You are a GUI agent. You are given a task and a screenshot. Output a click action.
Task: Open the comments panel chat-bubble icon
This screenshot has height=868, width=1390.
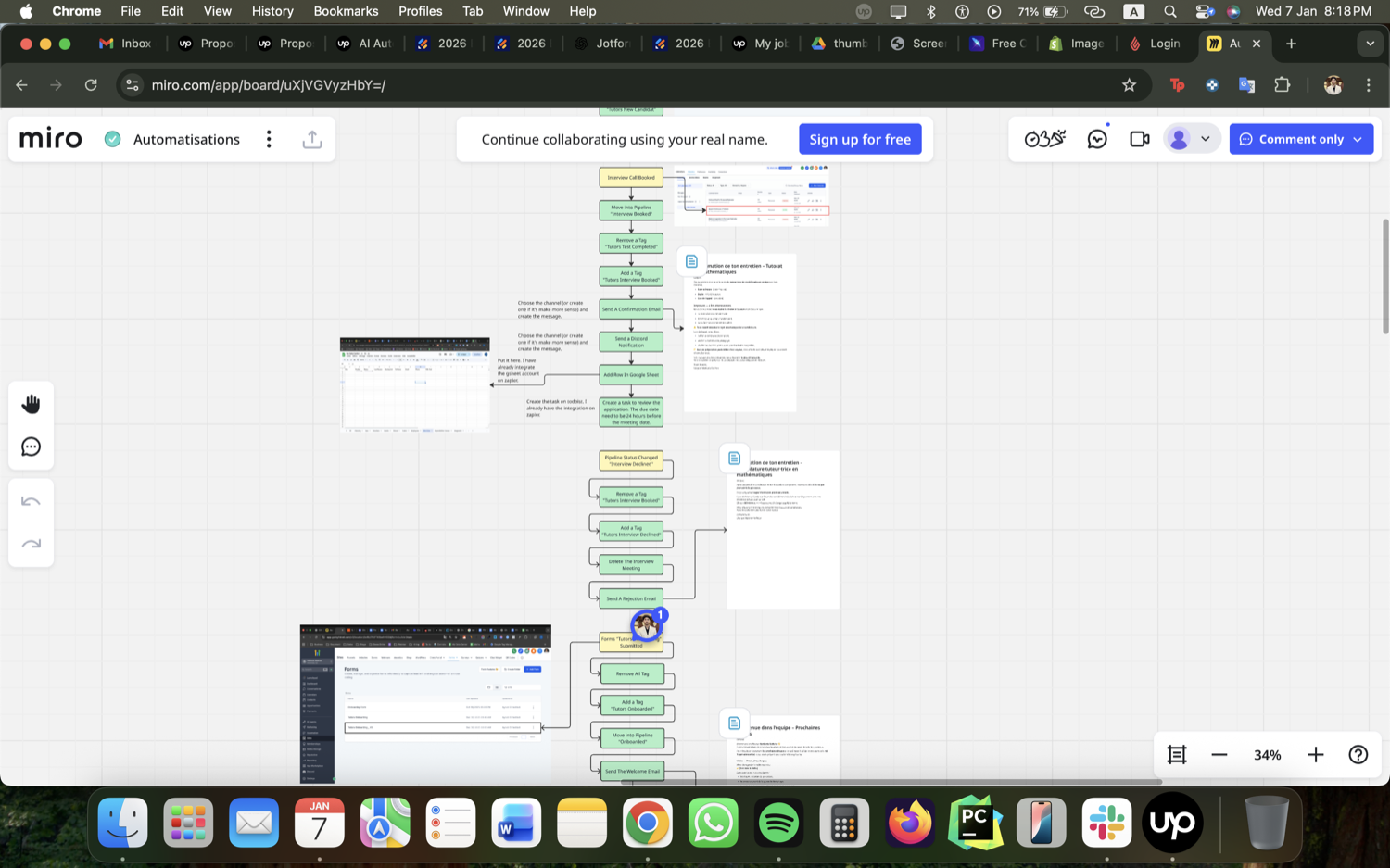pos(1098,139)
